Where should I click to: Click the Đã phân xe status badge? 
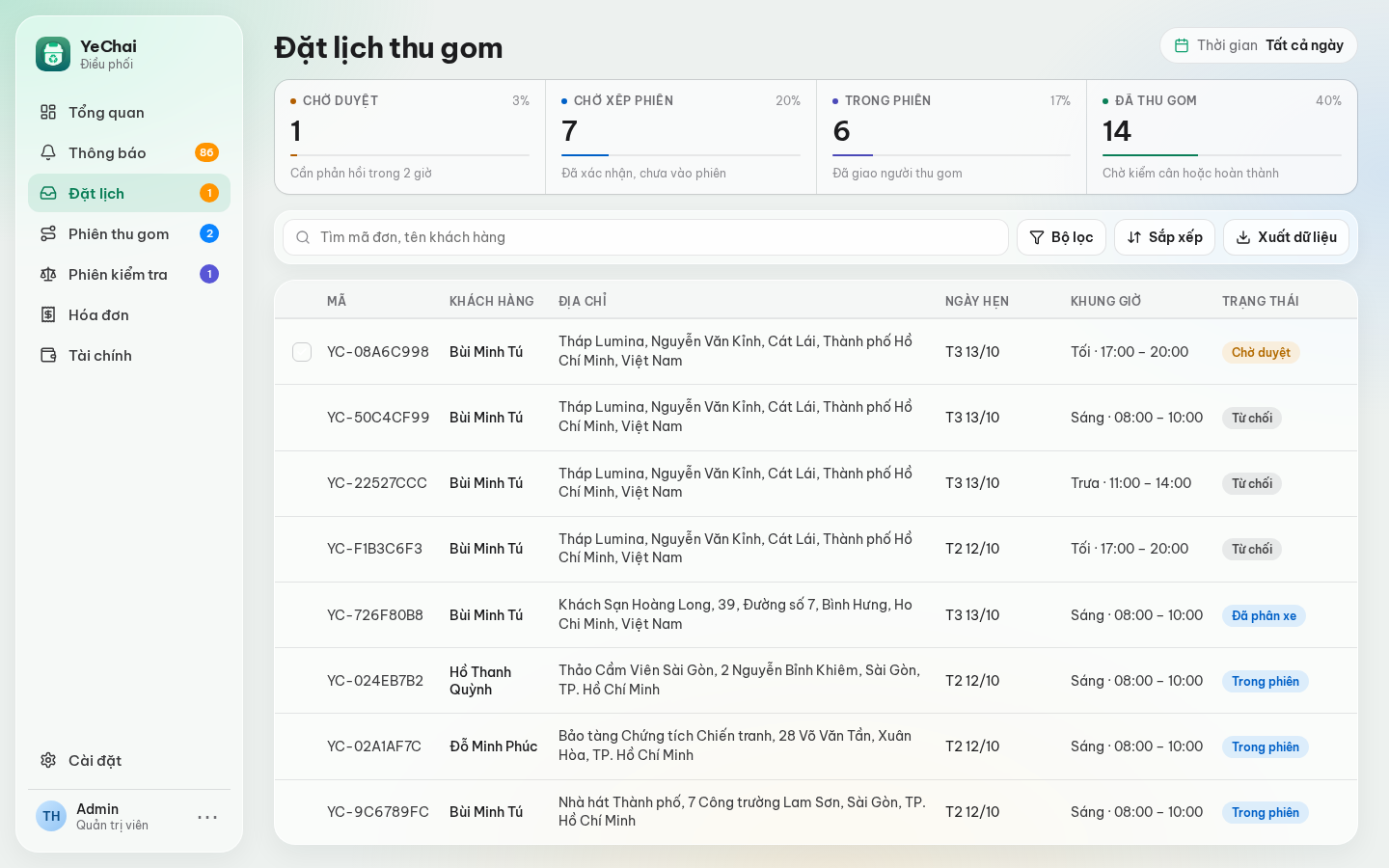pyautogui.click(x=1264, y=615)
